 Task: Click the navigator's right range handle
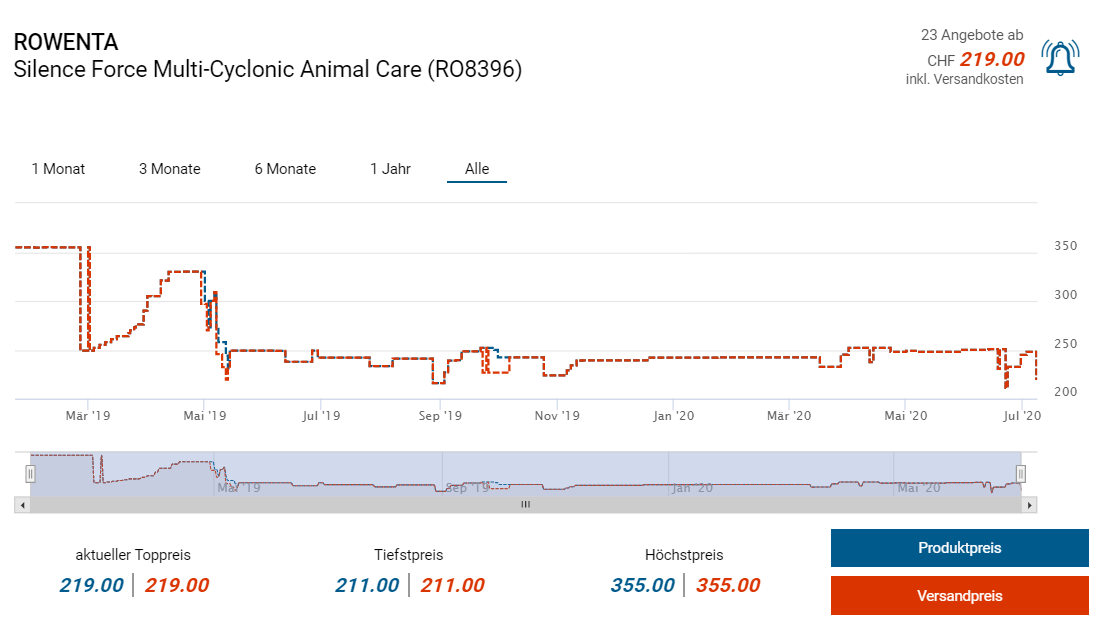pyautogui.click(x=1021, y=474)
